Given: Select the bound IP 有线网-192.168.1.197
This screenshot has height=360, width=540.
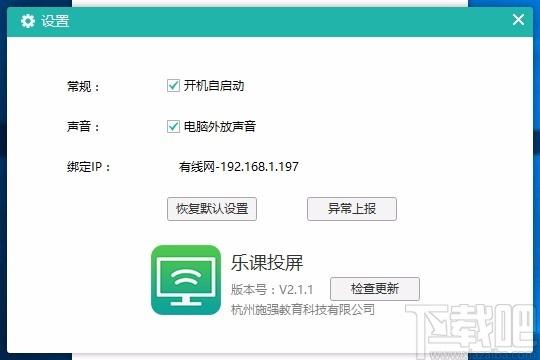Looking at the screenshot, I should click(238, 167).
